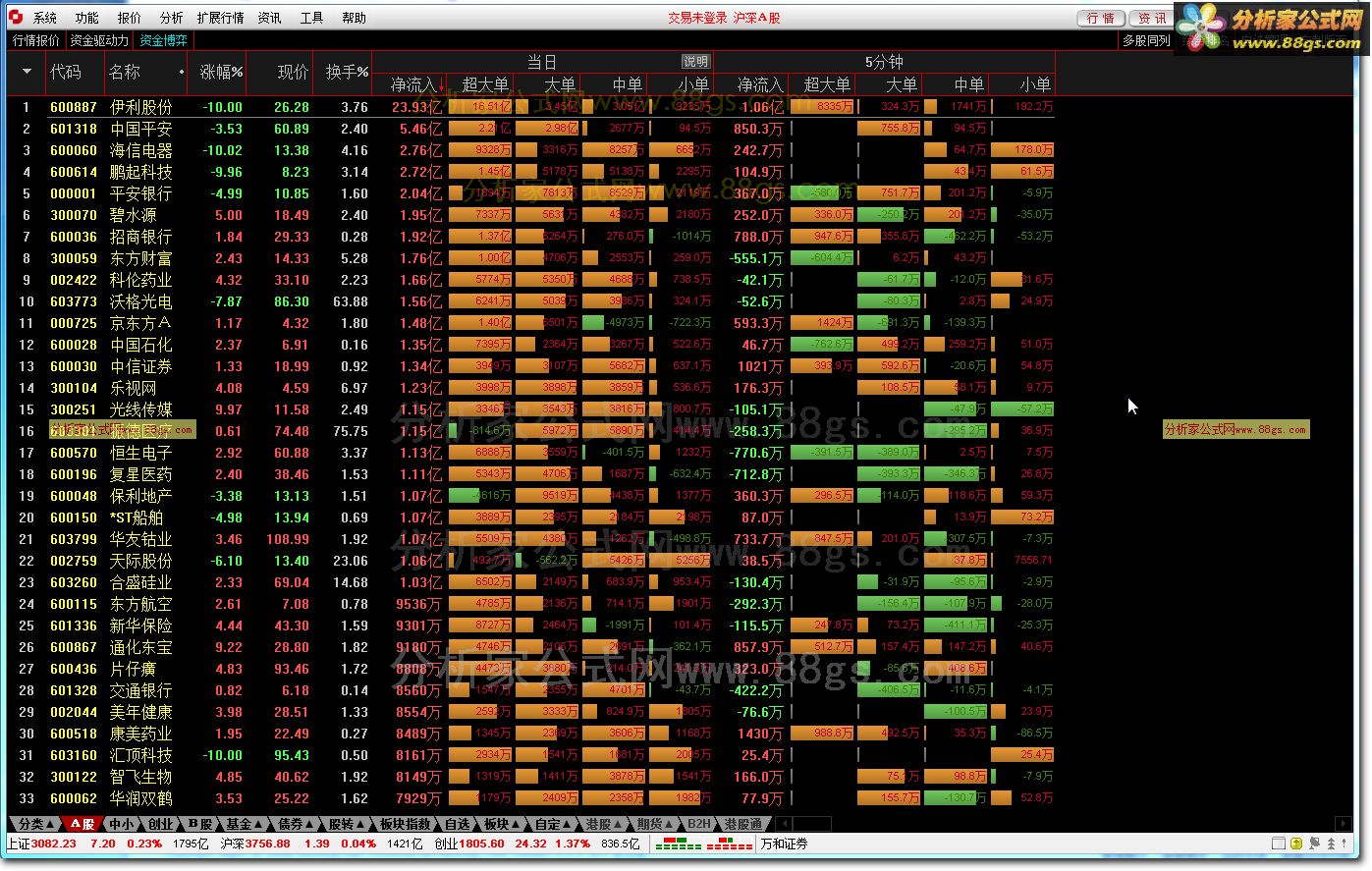Open the 扩展行情 menu
Screen dimensions: 1372x871
(220, 18)
